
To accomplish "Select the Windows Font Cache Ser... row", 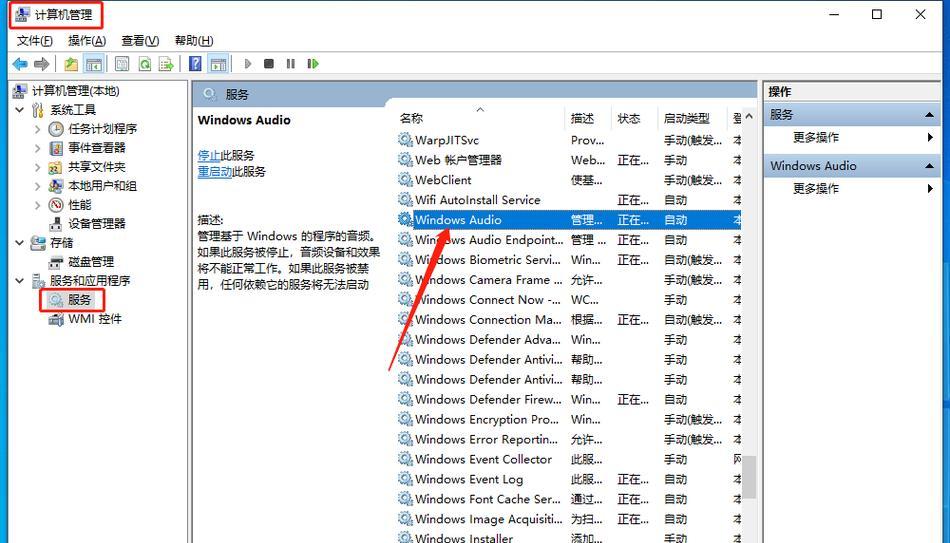I will coord(568,499).
